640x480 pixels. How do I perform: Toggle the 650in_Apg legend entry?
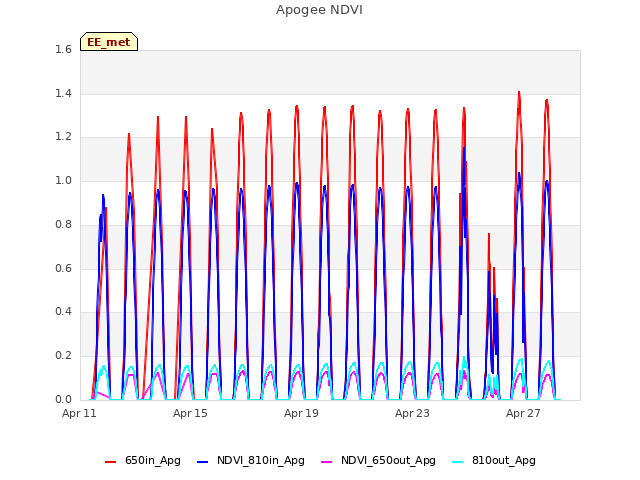(x=143, y=460)
